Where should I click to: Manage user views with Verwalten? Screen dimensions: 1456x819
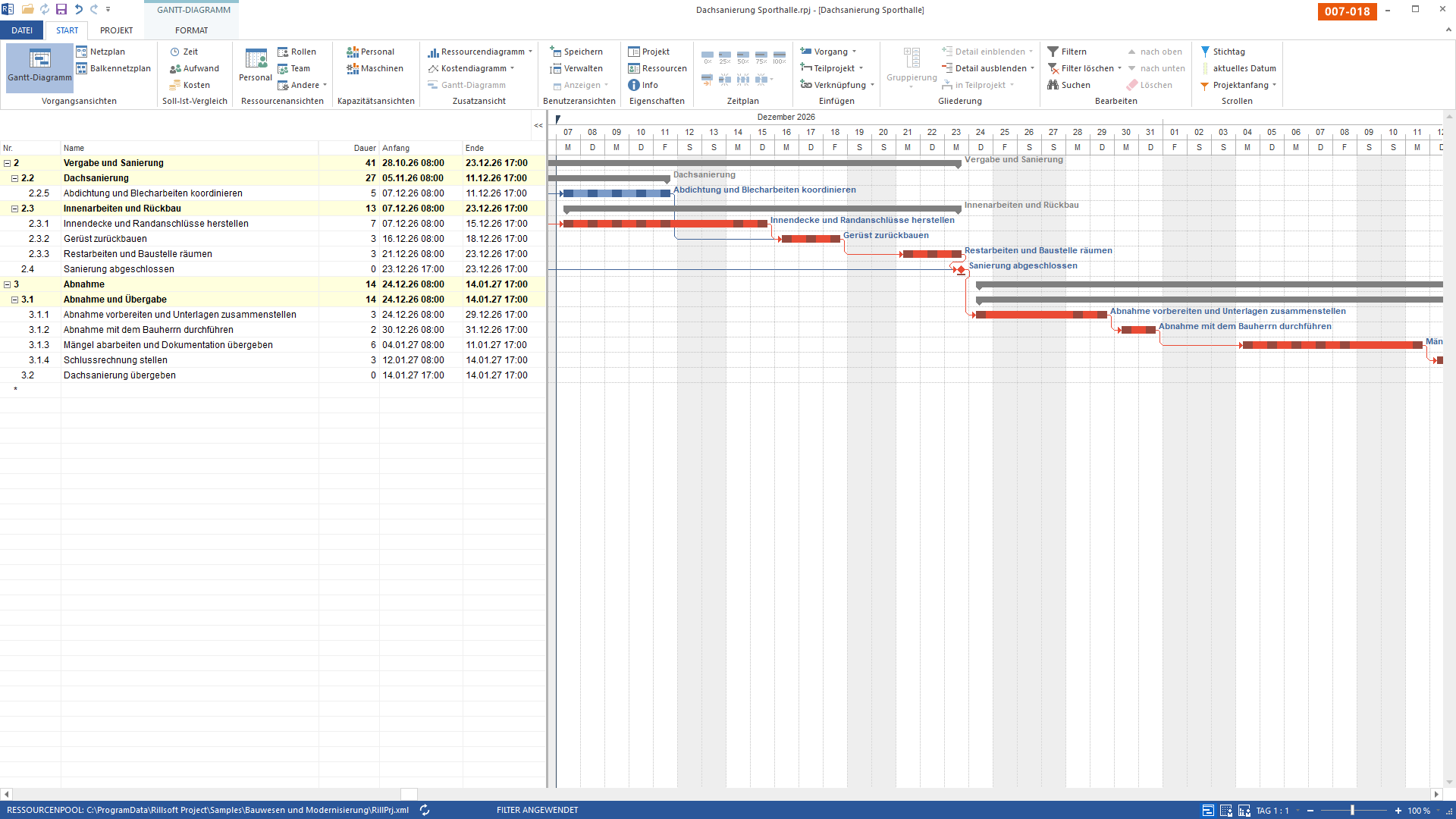(x=576, y=68)
